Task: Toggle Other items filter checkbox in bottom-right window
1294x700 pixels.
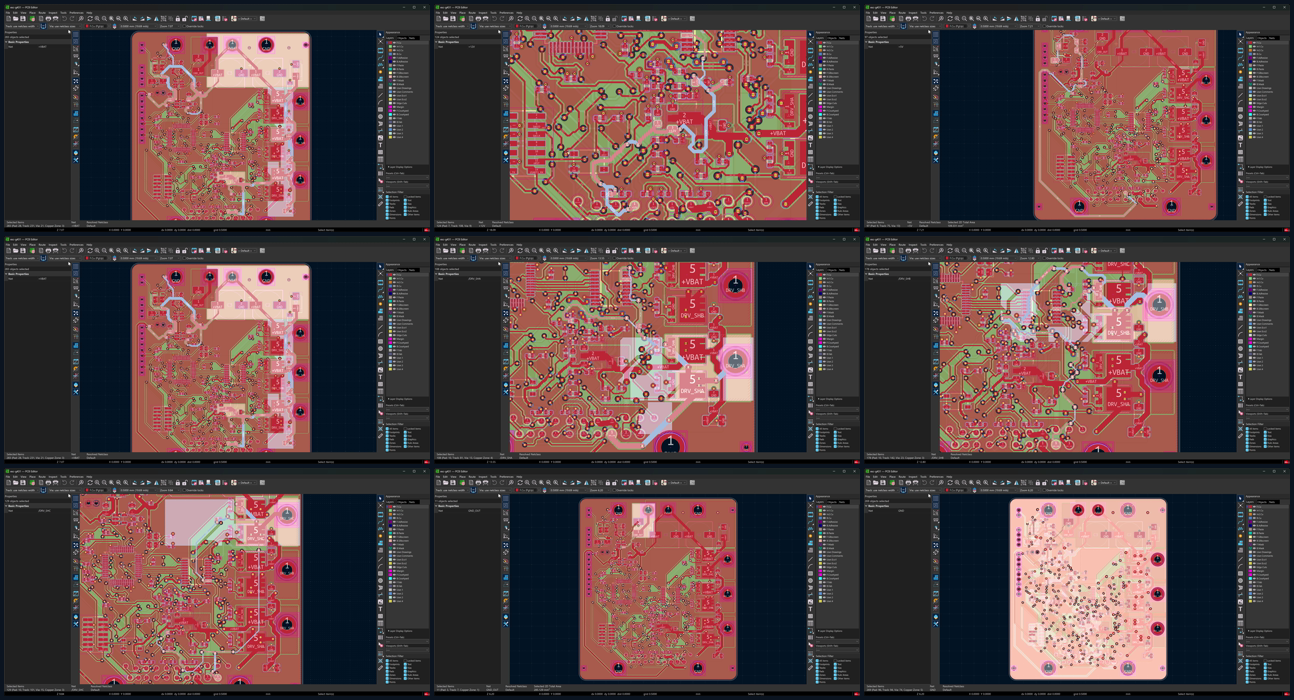Action: coord(1267,678)
